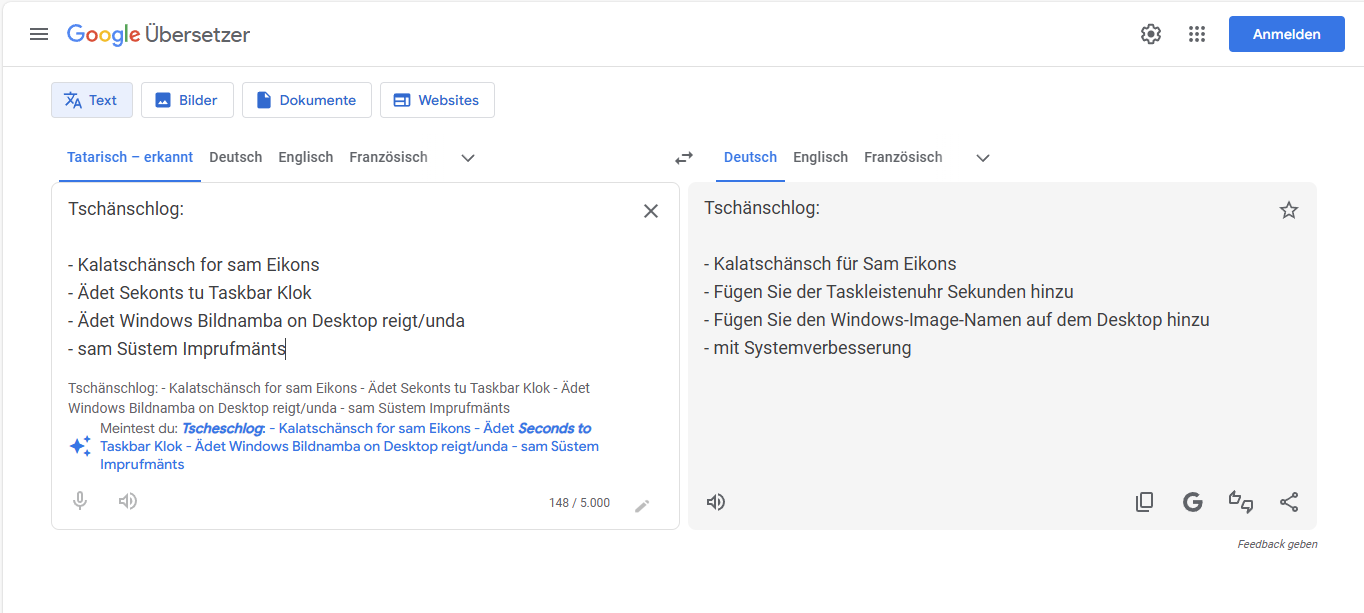Screen dimensions: 1364x613
Task: Click the 'Feedback geben' link
Action: (x=1277, y=545)
